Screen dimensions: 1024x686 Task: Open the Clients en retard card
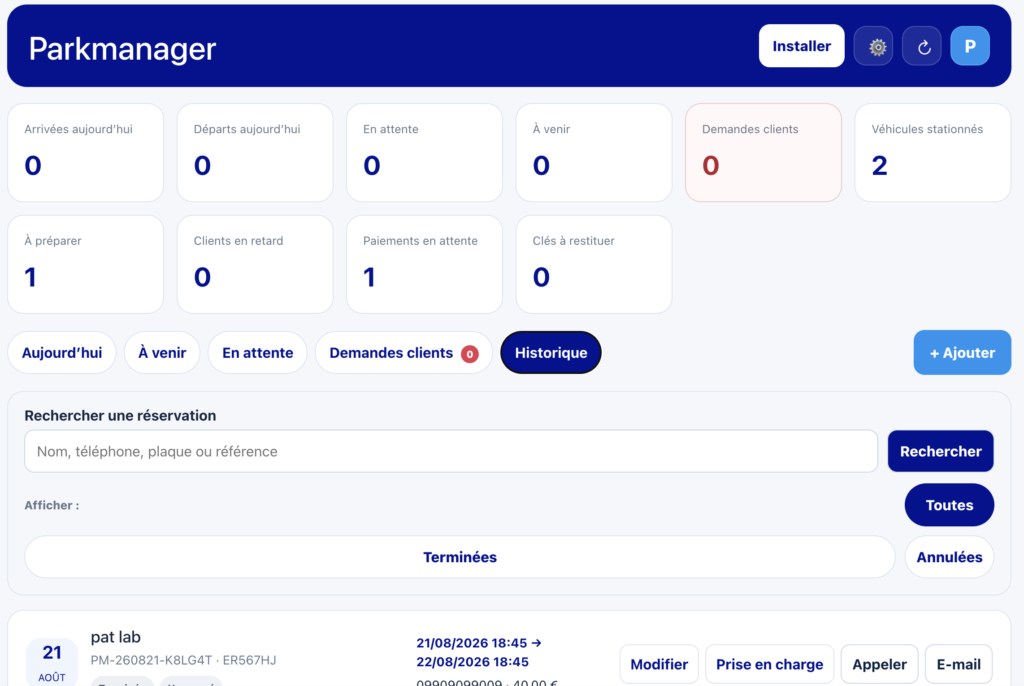click(x=255, y=265)
